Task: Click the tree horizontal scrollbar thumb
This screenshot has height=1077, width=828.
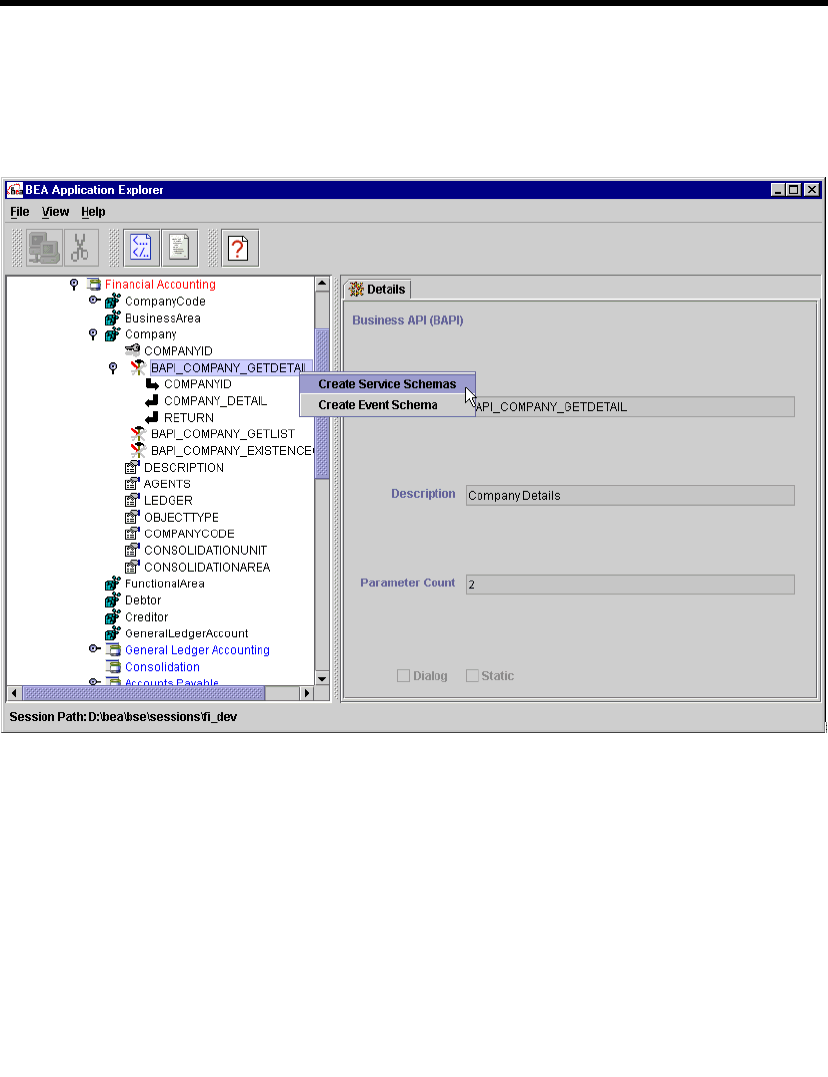Action: [144, 693]
